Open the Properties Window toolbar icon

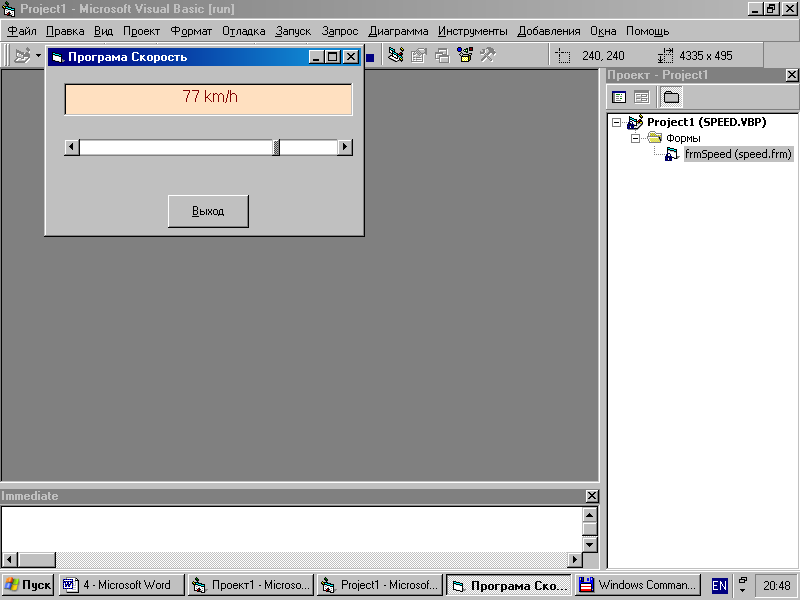coord(419,55)
